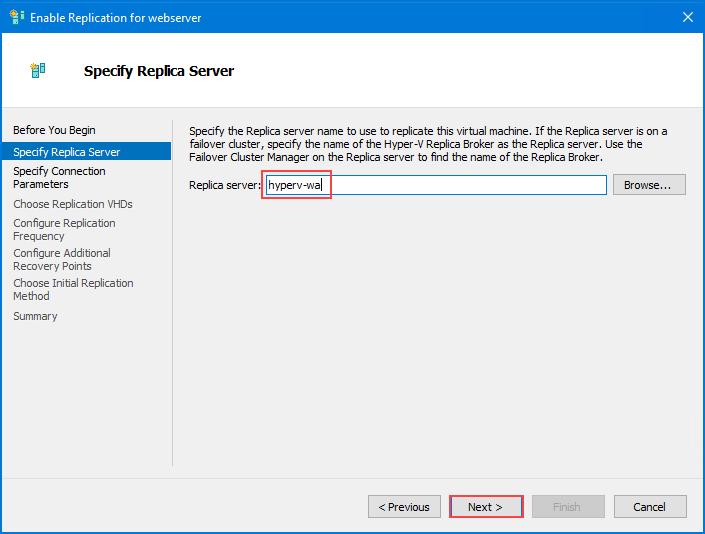
Task: Cancel the replication wizard
Action: (650, 507)
